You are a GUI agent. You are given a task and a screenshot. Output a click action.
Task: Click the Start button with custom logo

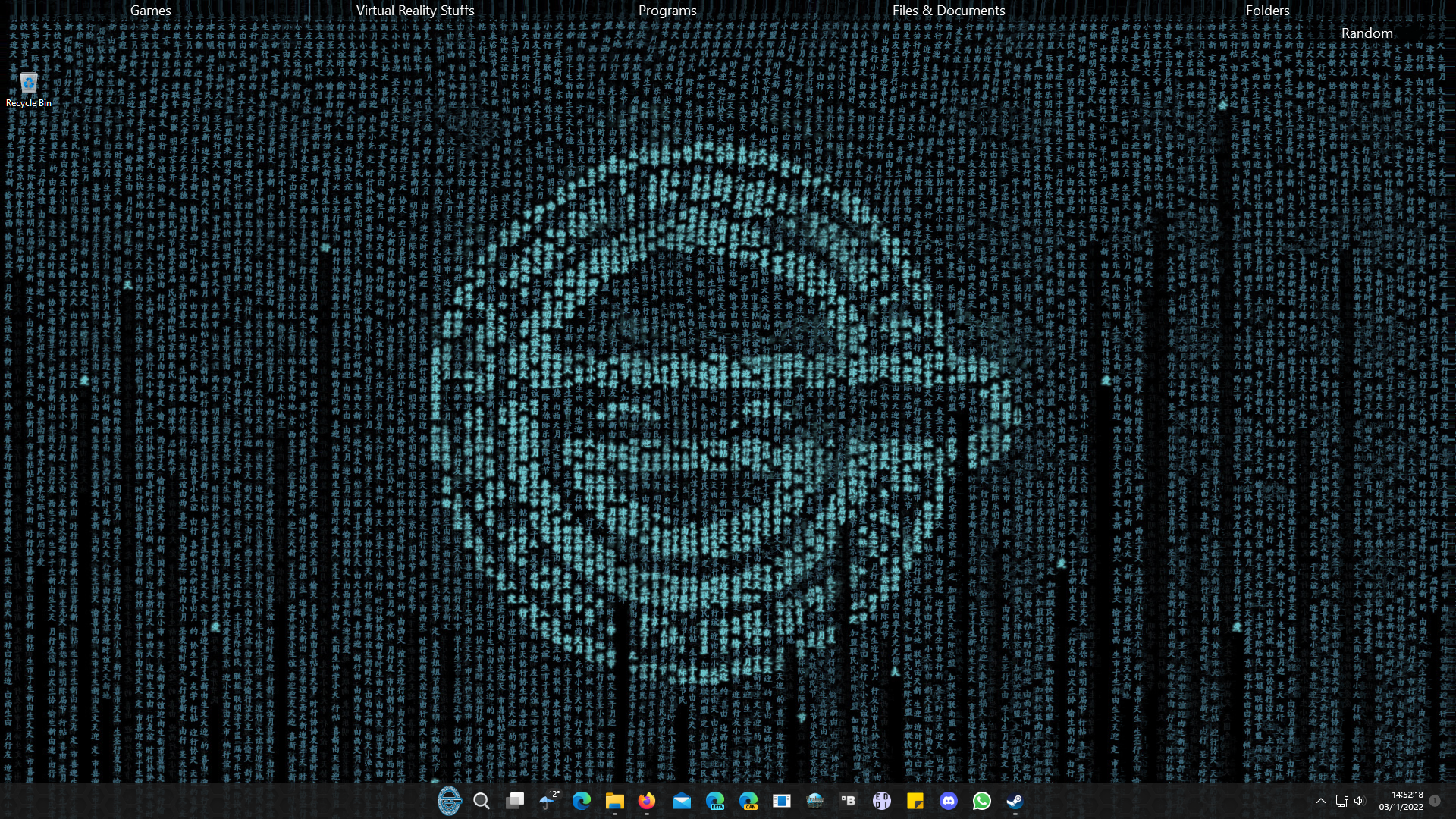tap(449, 801)
